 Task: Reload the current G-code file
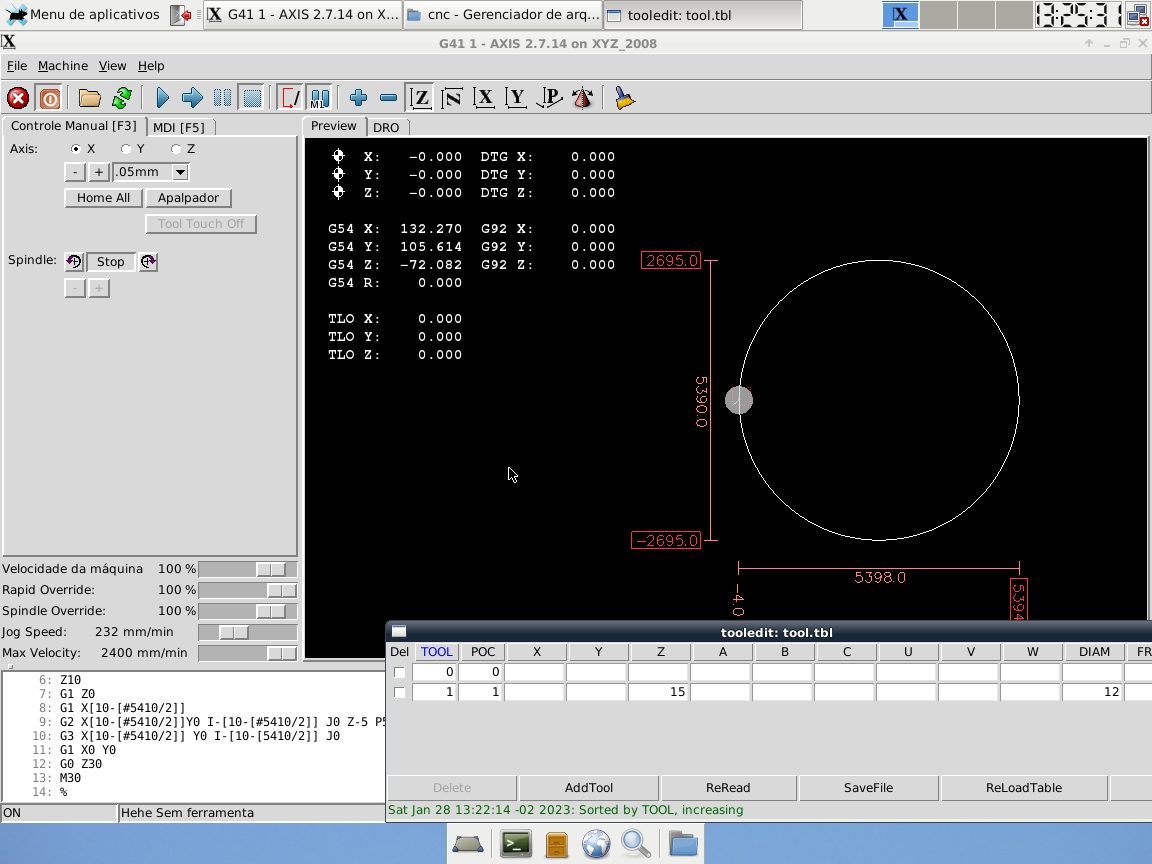[x=122, y=98]
